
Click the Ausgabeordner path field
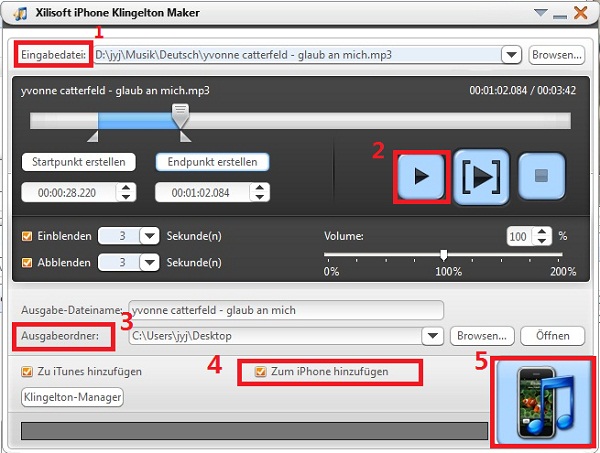click(x=276, y=336)
